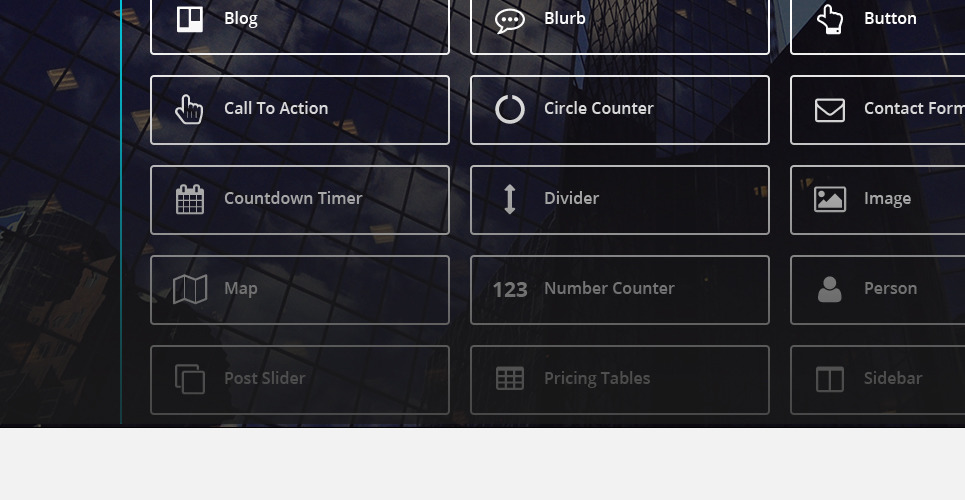Screen dimensions: 965x500
Task: Click the Contact Form envelope icon
Action: (830, 109)
